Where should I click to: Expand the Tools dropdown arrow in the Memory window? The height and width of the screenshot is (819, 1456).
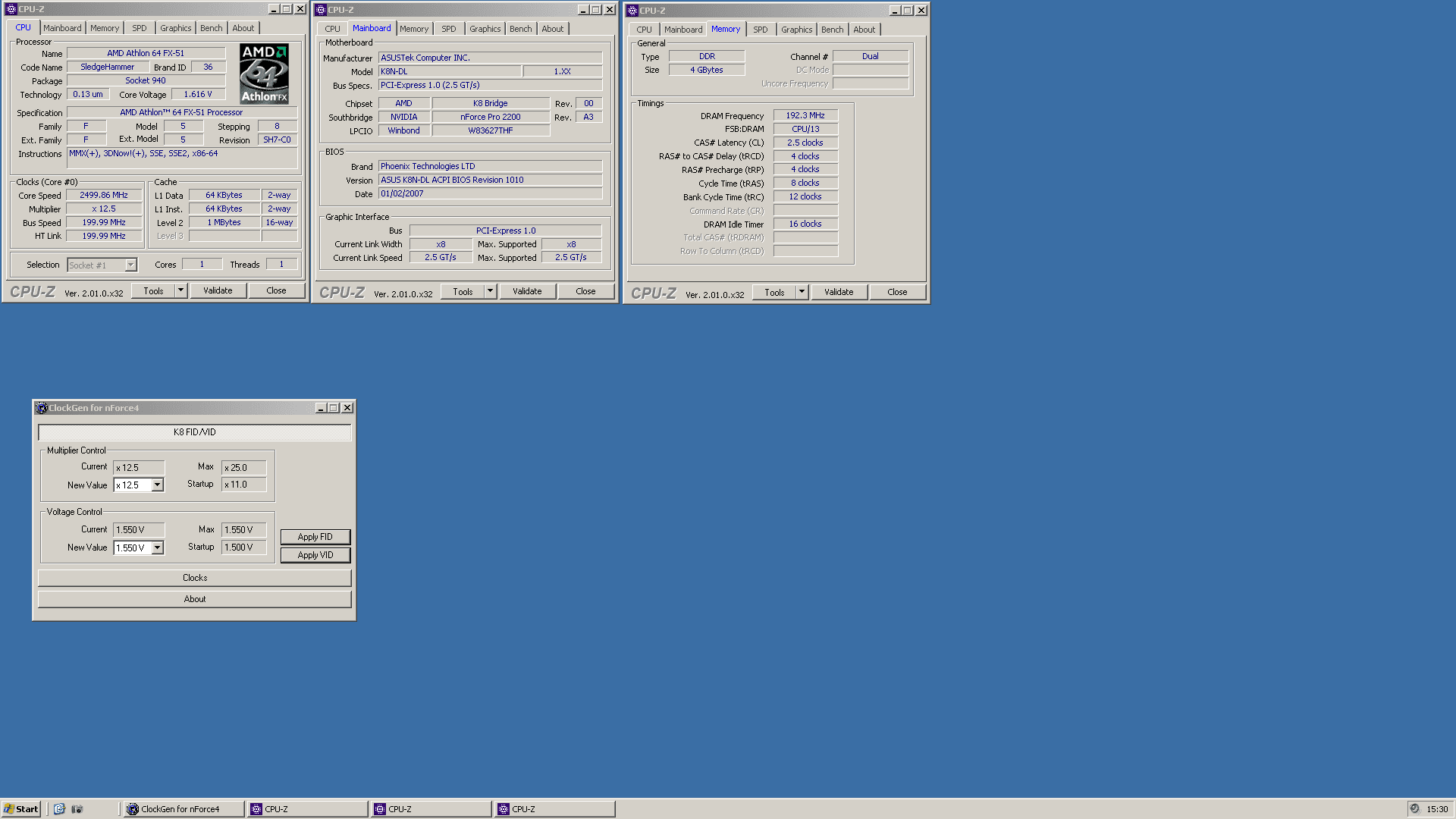click(x=802, y=292)
